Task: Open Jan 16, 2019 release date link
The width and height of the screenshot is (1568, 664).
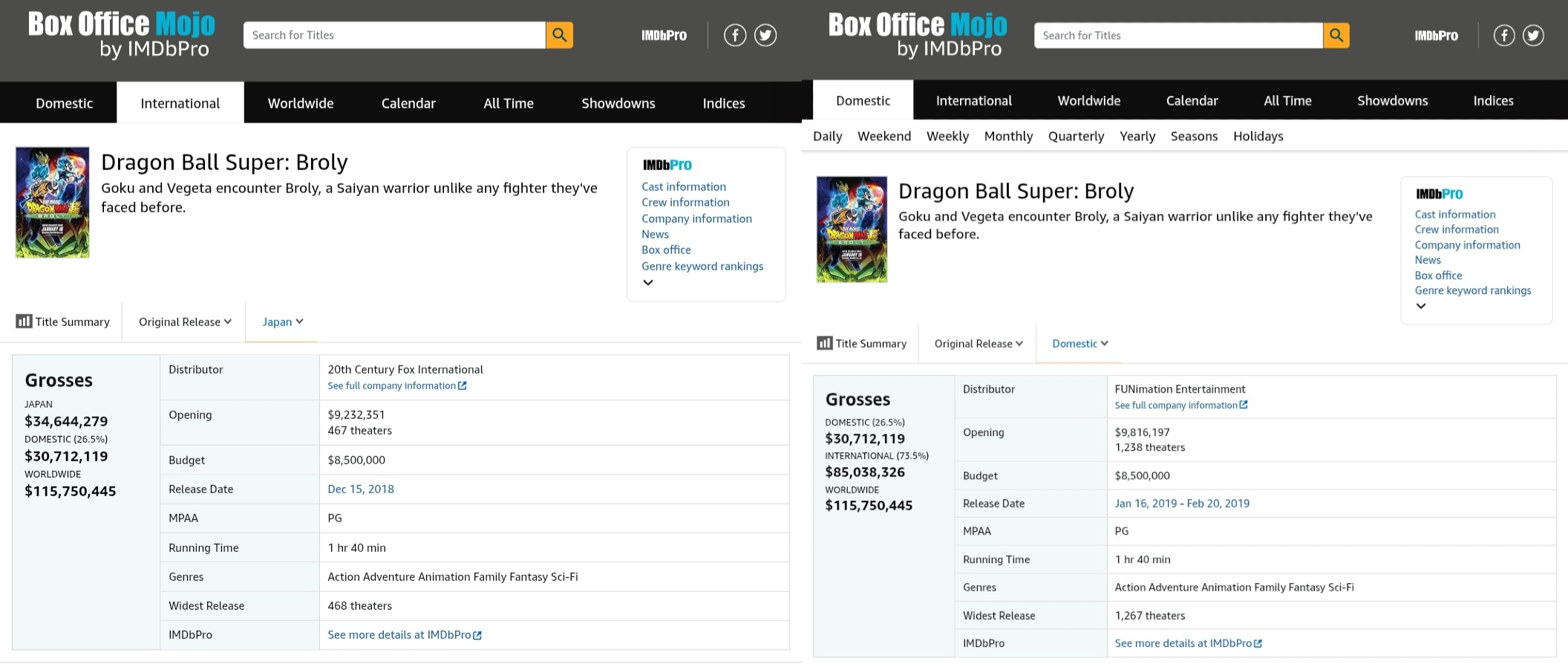Action: tap(1146, 503)
